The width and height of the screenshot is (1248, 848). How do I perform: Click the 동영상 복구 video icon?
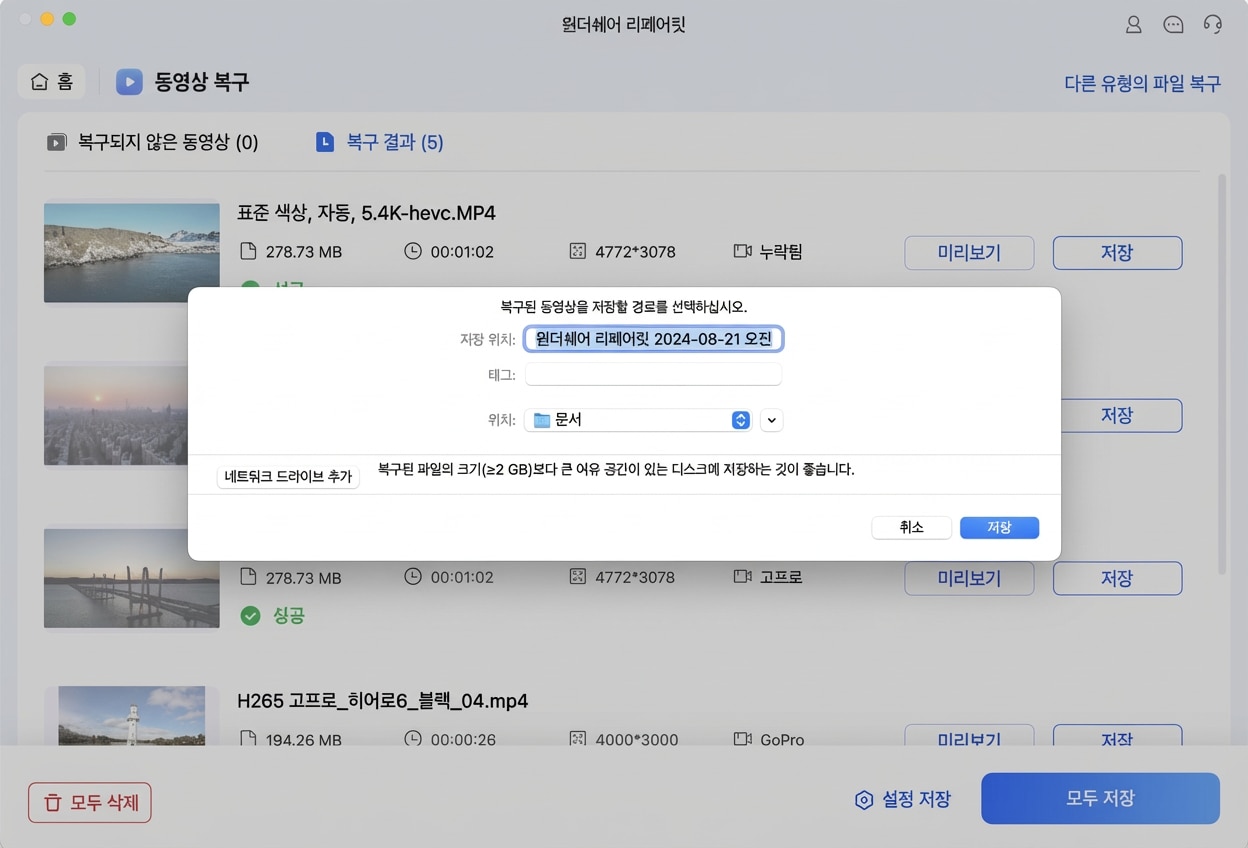coord(129,82)
